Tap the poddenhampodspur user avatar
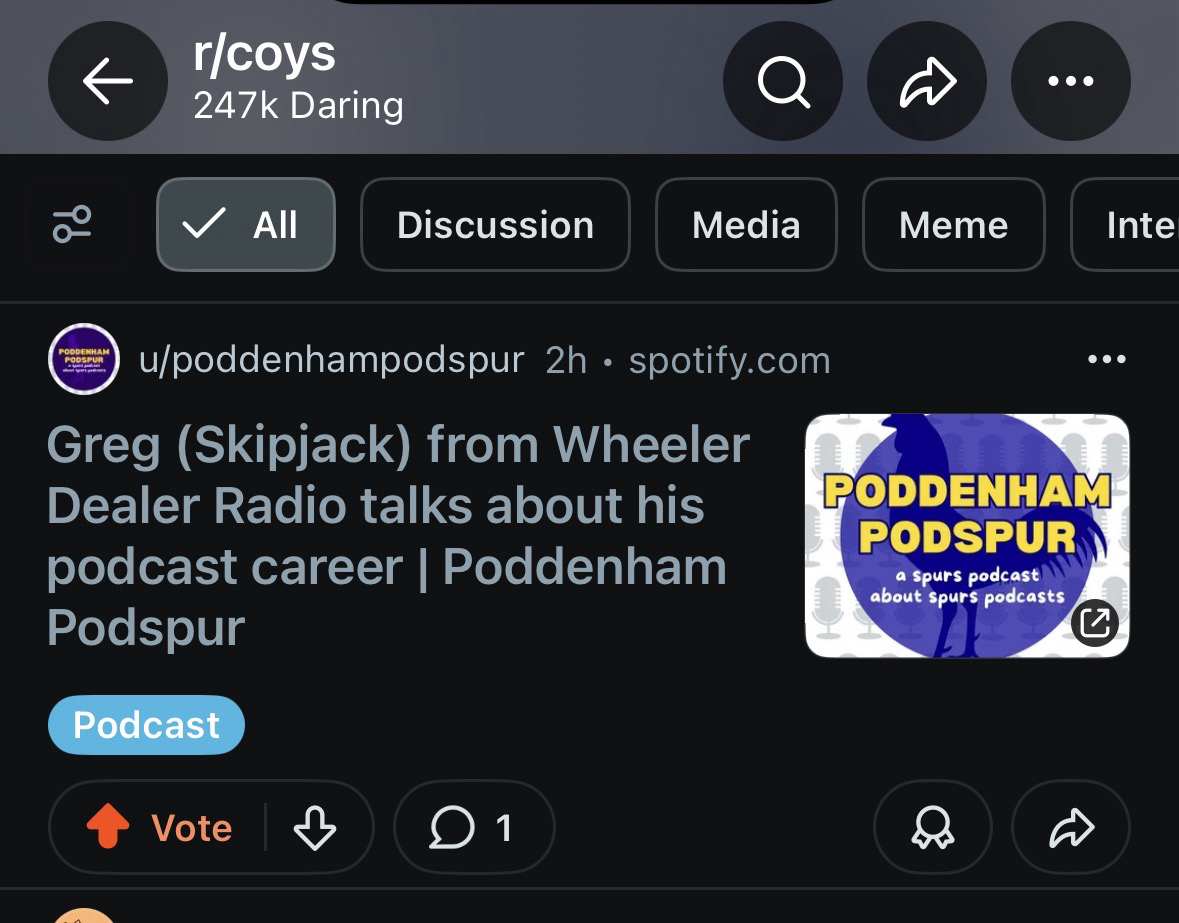The width and height of the screenshot is (1179, 923). click(84, 359)
